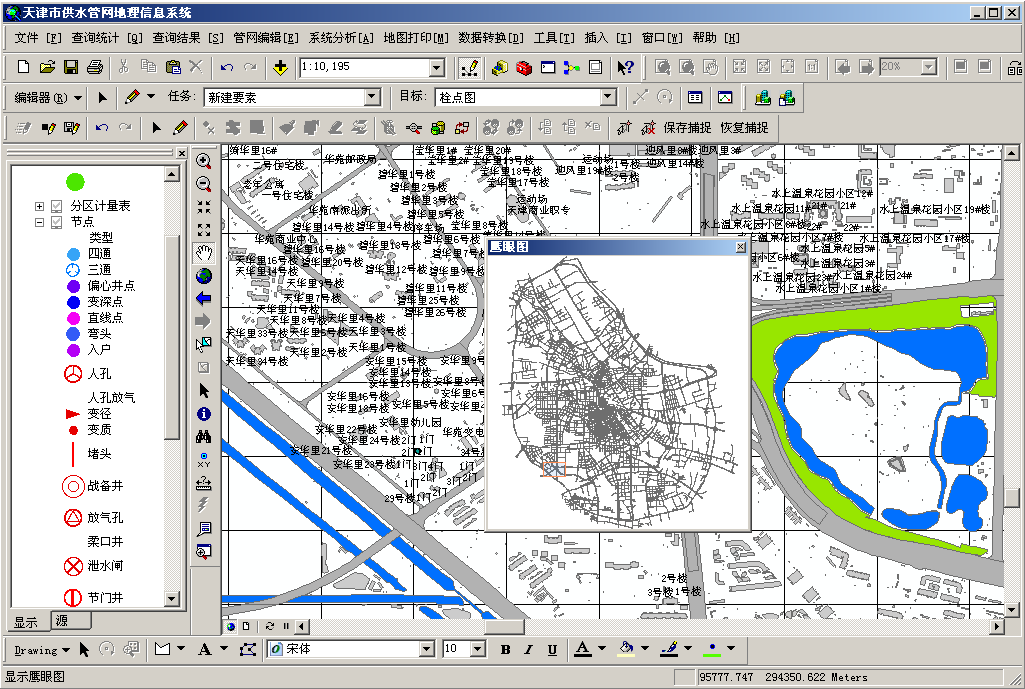Toggle the 分区计量表 layer checkbox
The height and width of the screenshot is (689, 1025).
[x=57, y=206]
